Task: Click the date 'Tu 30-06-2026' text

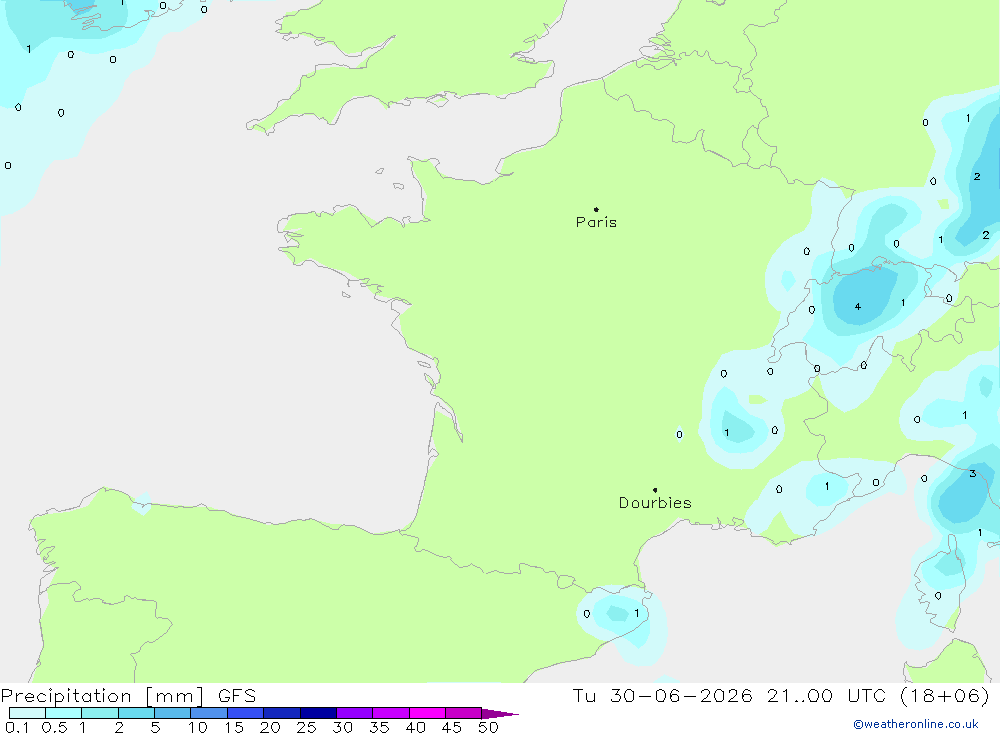Action: tap(662, 695)
